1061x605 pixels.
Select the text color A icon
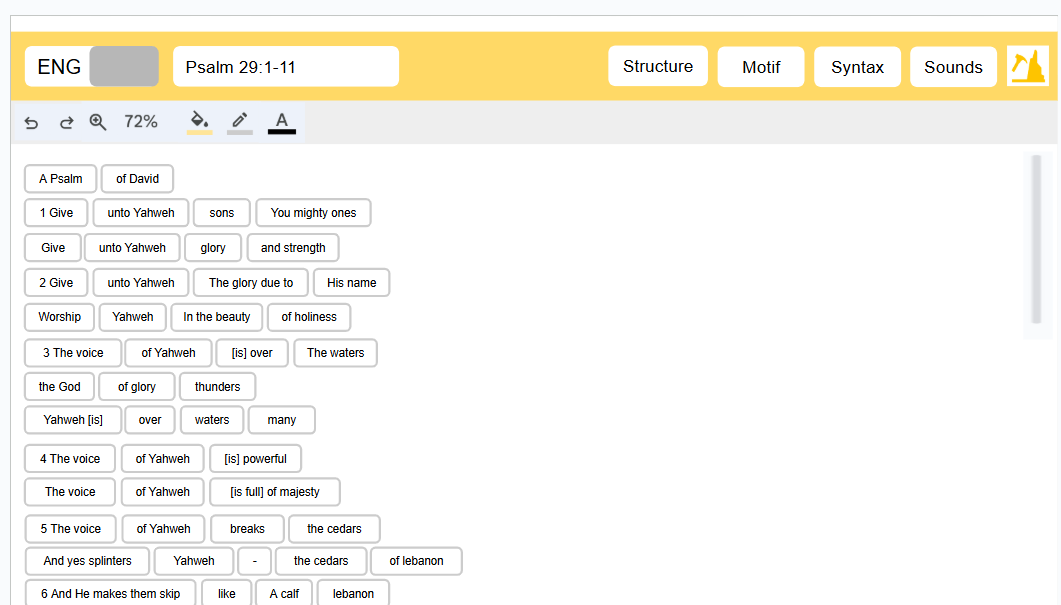[281, 122]
